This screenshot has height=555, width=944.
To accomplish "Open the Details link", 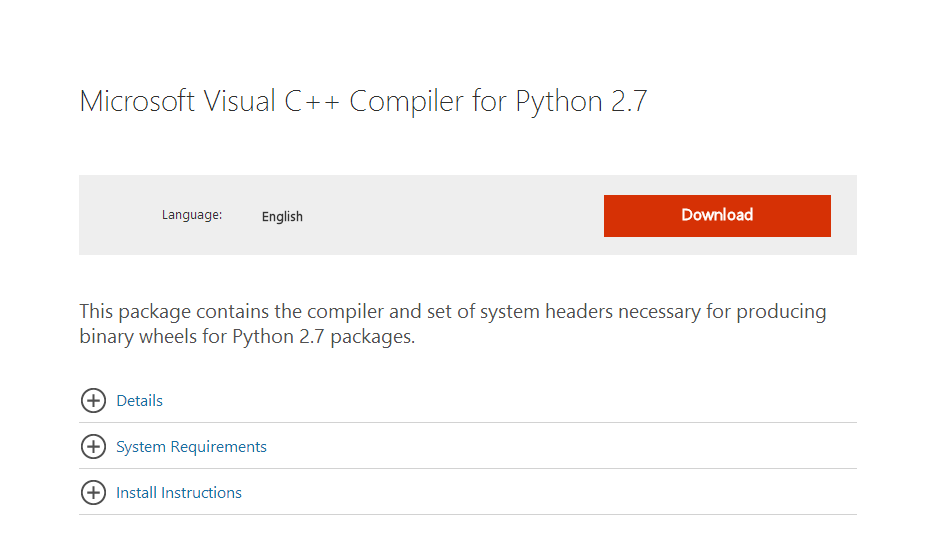I will pos(140,401).
